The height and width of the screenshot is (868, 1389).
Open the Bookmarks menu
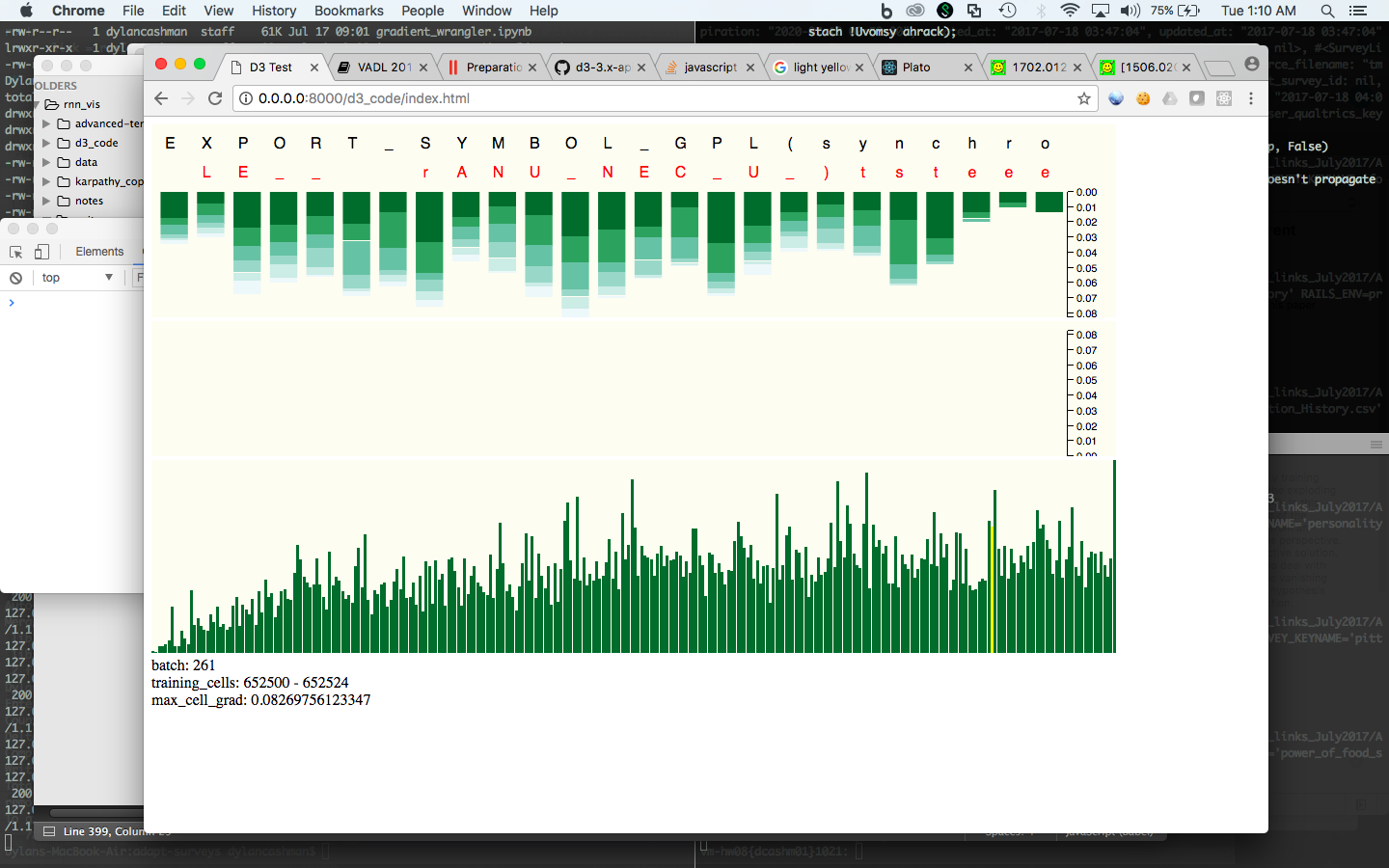(348, 11)
